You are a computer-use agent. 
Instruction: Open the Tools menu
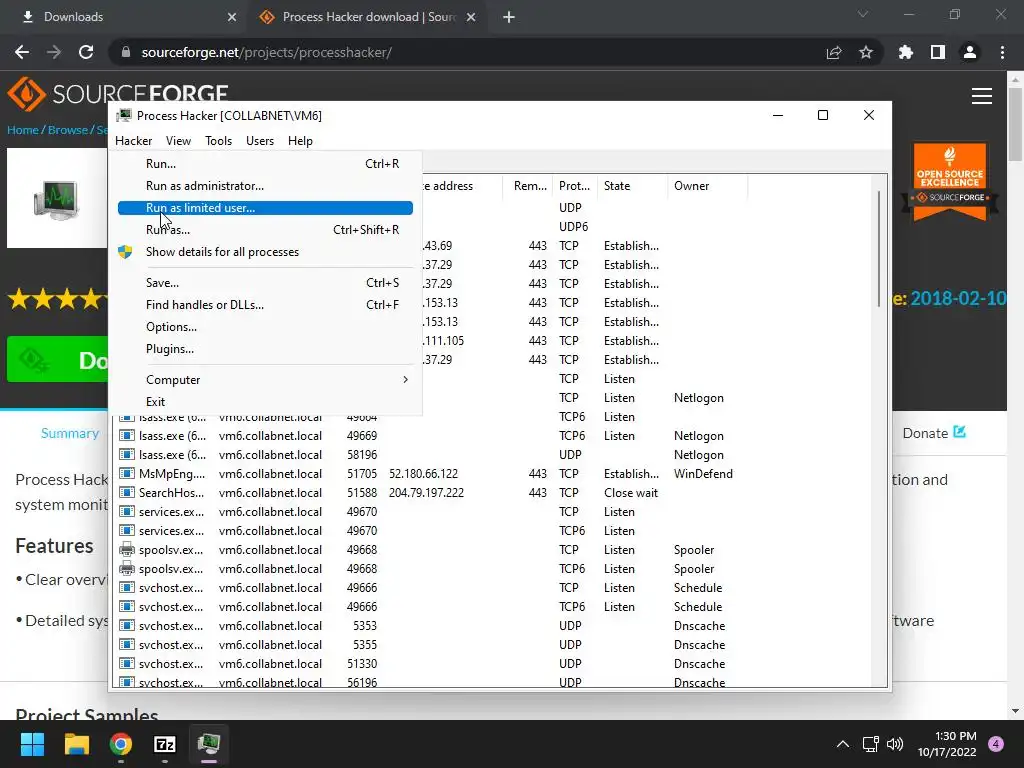pos(218,140)
